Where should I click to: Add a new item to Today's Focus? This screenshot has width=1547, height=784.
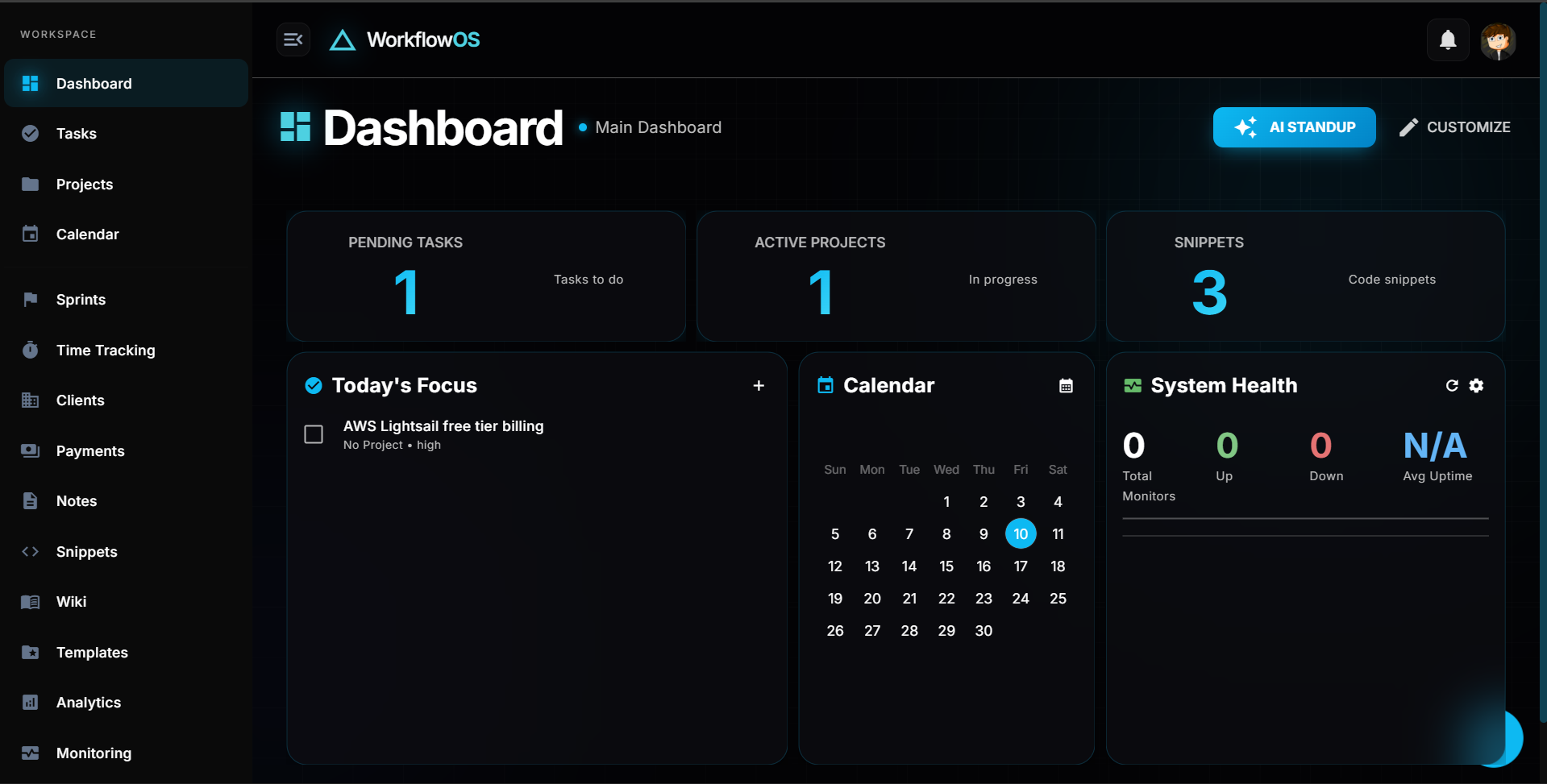(x=758, y=385)
